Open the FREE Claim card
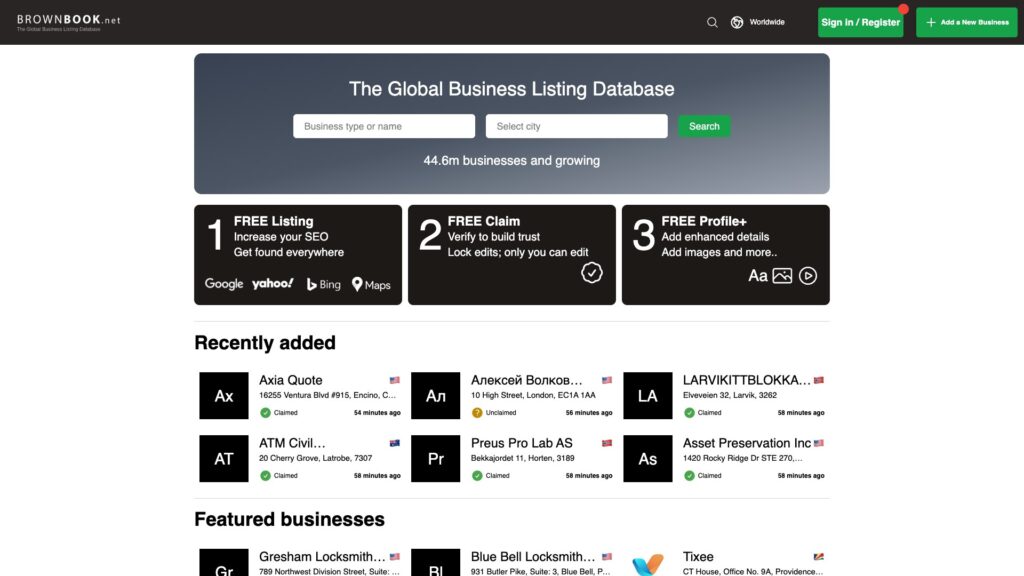This screenshot has width=1024, height=576. coord(511,255)
